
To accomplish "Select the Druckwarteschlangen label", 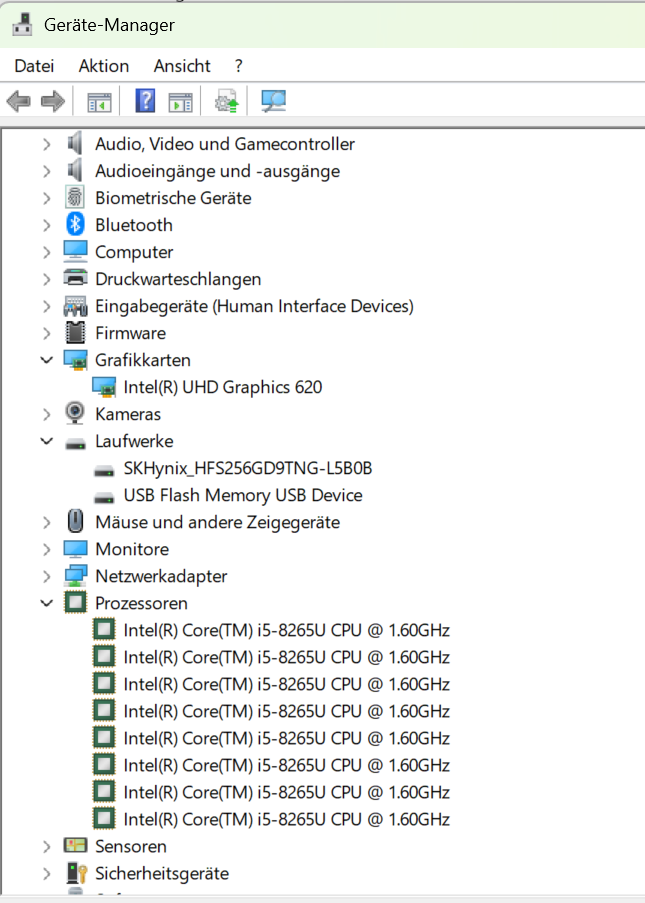I will 178,279.
